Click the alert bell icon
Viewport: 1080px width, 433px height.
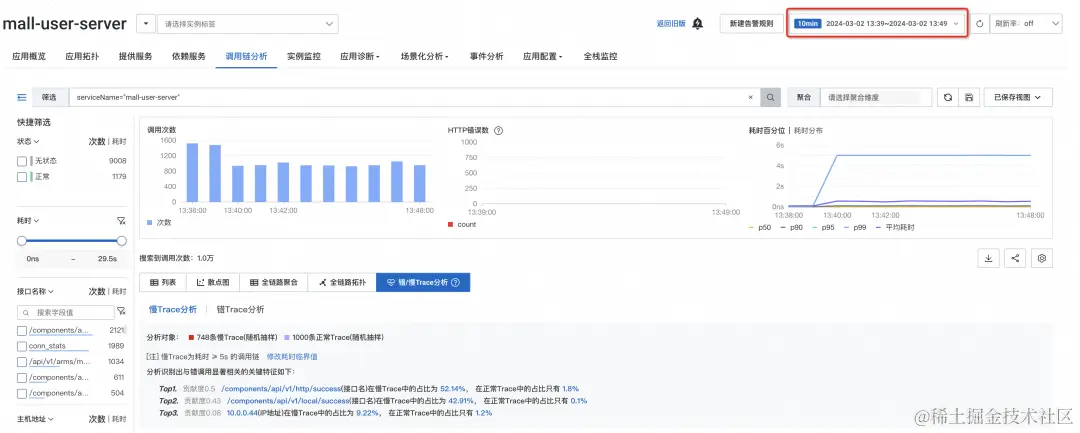[698, 23]
